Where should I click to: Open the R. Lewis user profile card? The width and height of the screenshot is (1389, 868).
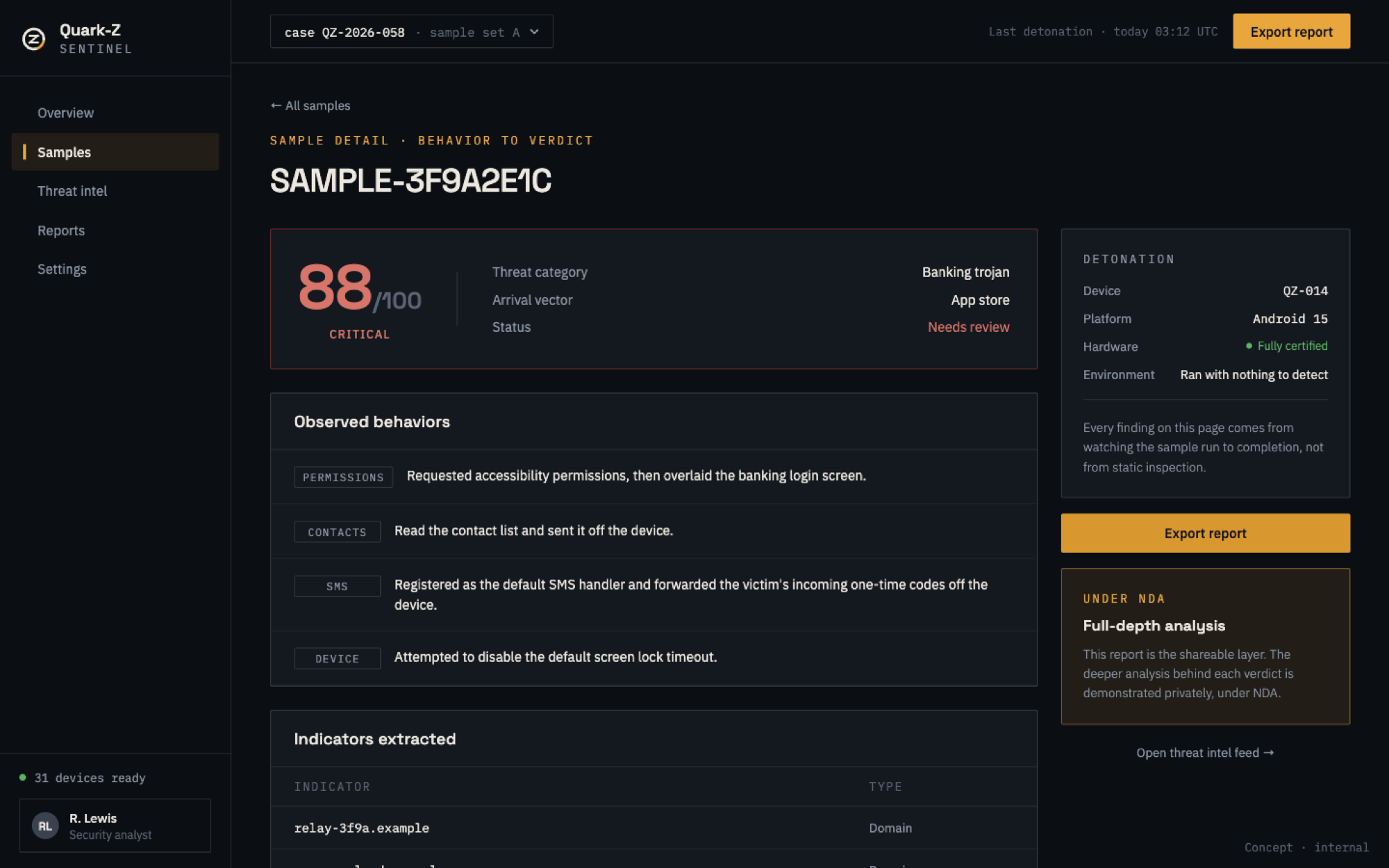click(x=115, y=826)
